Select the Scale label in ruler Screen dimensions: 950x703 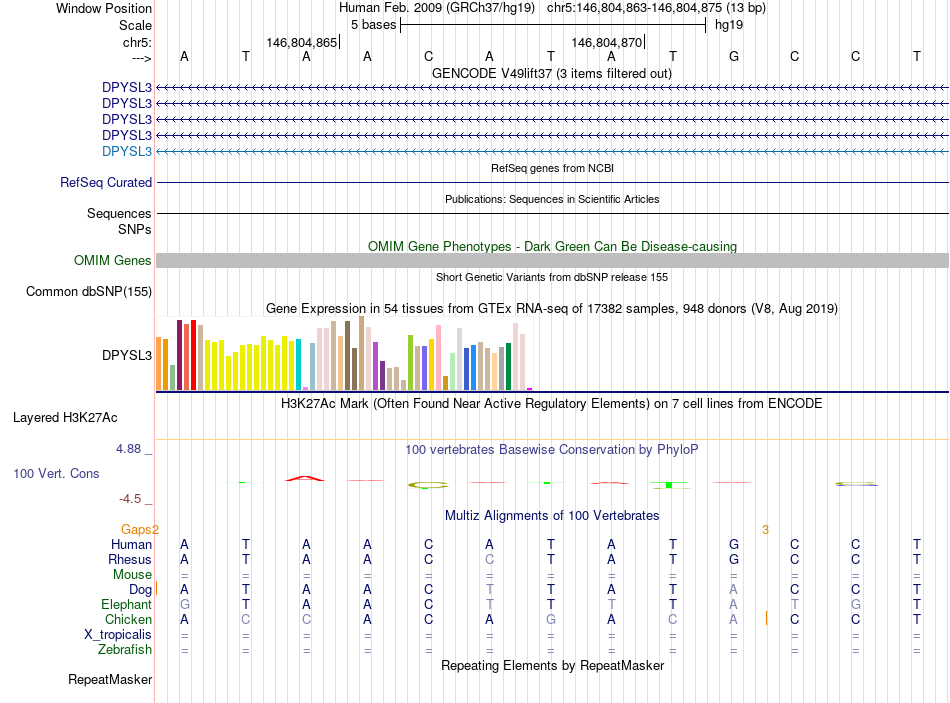135,25
